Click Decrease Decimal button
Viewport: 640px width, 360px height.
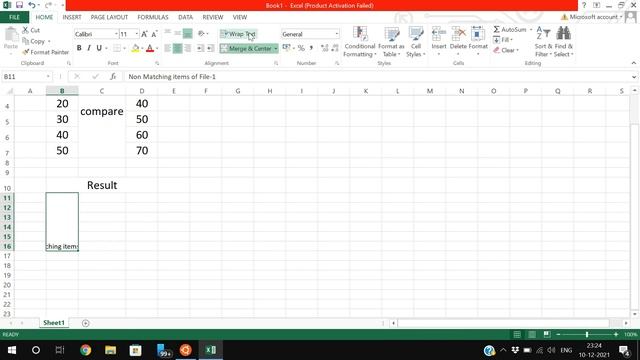335,48
